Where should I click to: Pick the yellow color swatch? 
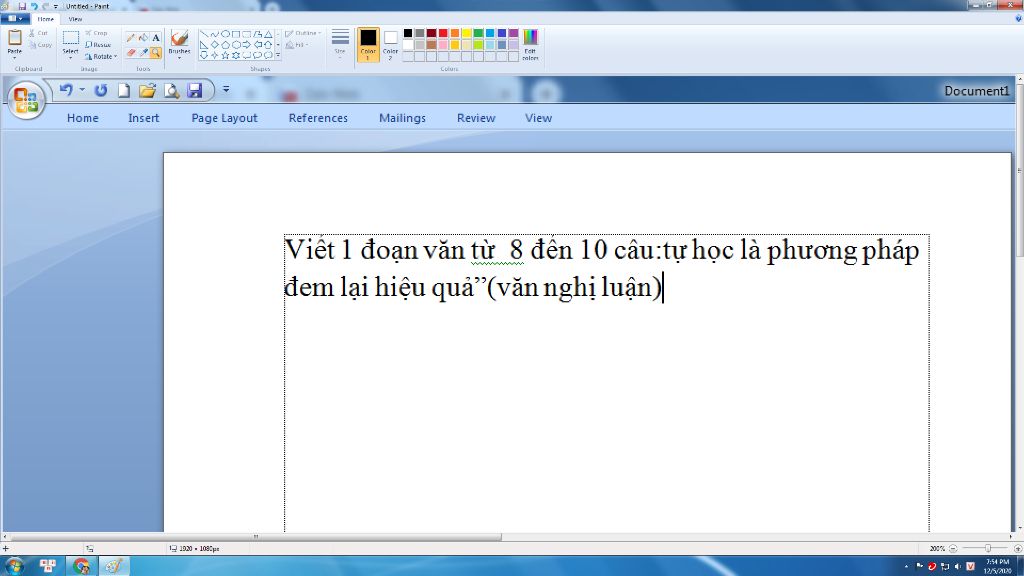(x=466, y=33)
